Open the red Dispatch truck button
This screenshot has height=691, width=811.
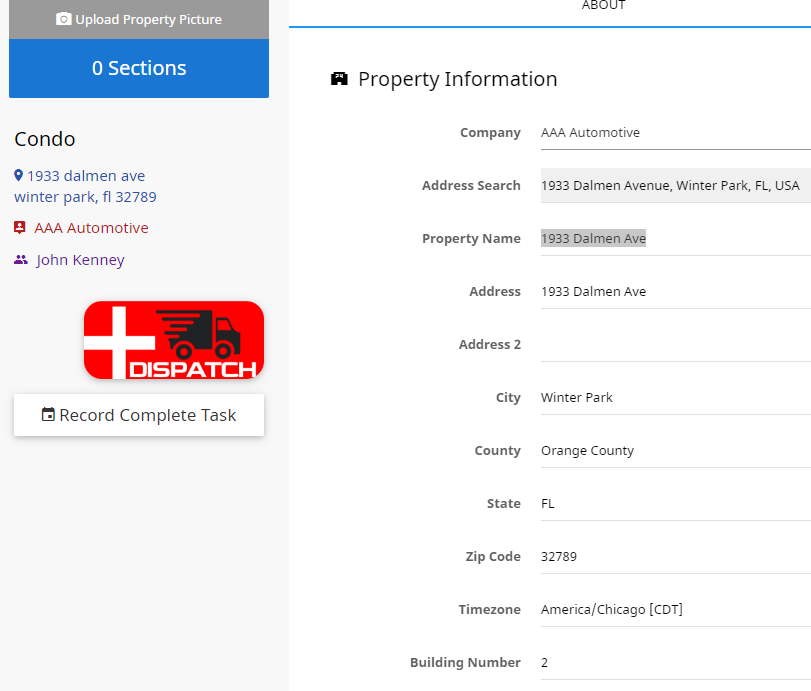tap(174, 340)
